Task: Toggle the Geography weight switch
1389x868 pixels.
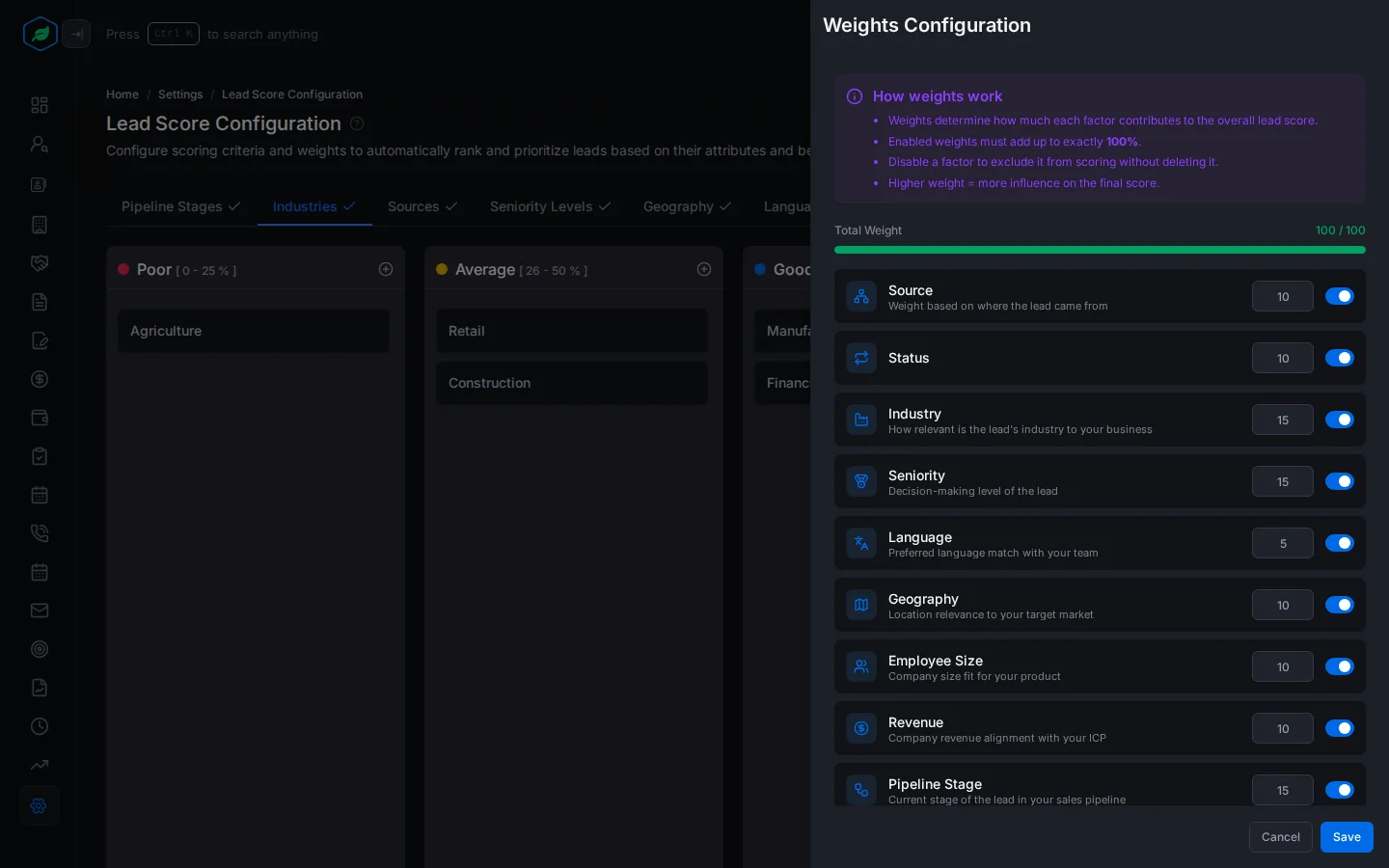Action: pyautogui.click(x=1340, y=605)
